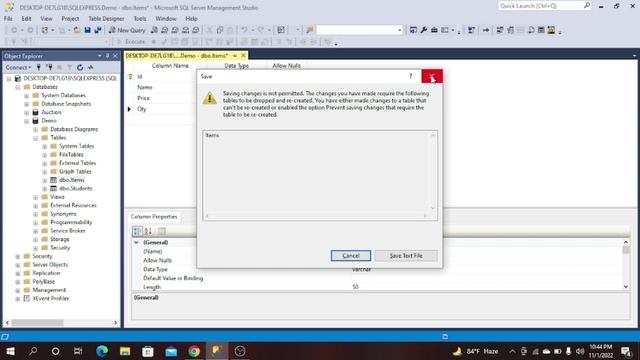
Task: Open the Table Designer menu
Action: click(106, 19)
